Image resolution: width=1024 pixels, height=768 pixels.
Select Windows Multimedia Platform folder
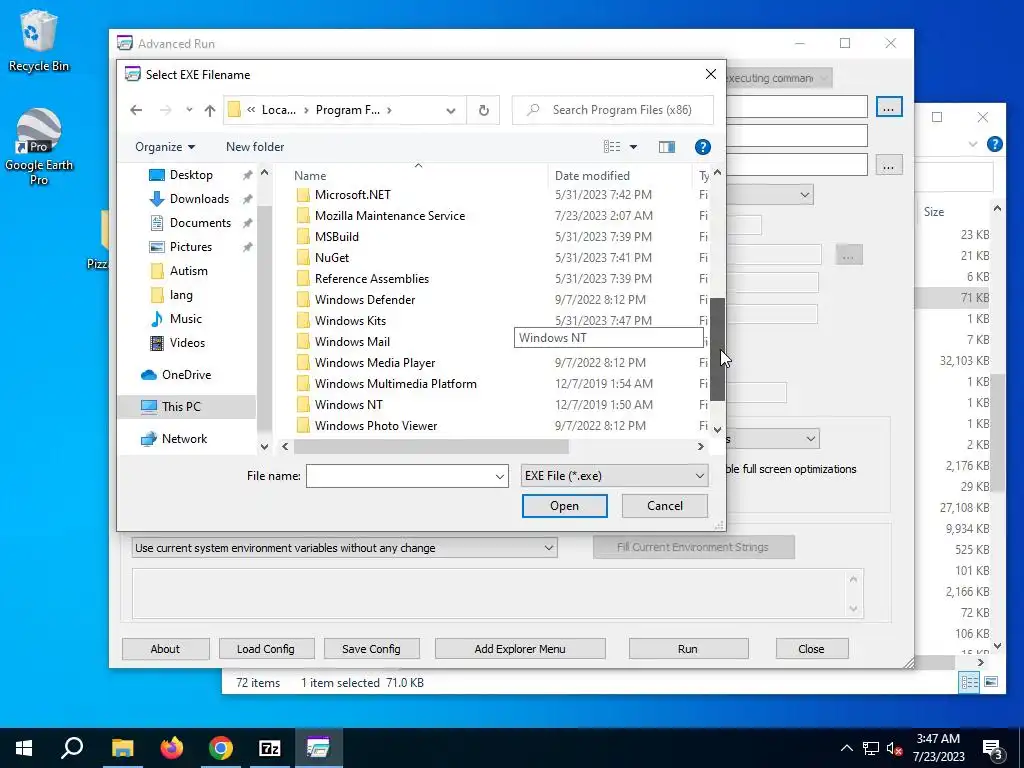395,383
